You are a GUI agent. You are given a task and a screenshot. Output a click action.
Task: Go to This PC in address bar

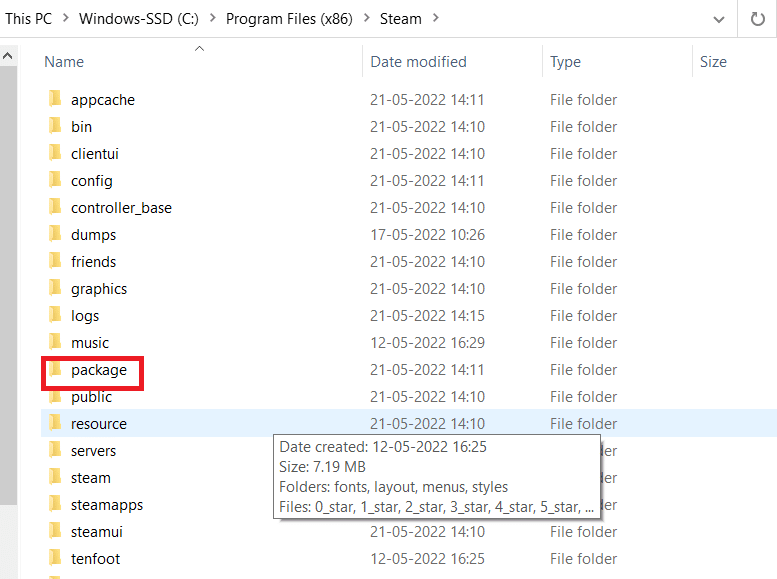pyautogui.click(x=28, y=19)
